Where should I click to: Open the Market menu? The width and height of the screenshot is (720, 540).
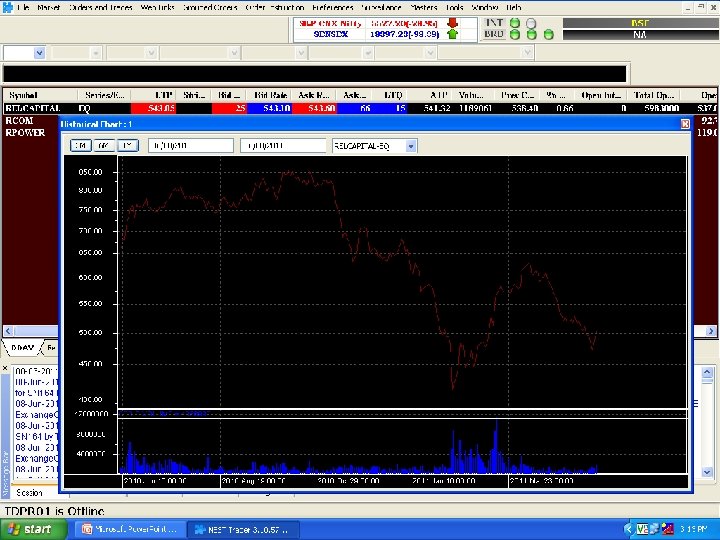click(49, 7)
